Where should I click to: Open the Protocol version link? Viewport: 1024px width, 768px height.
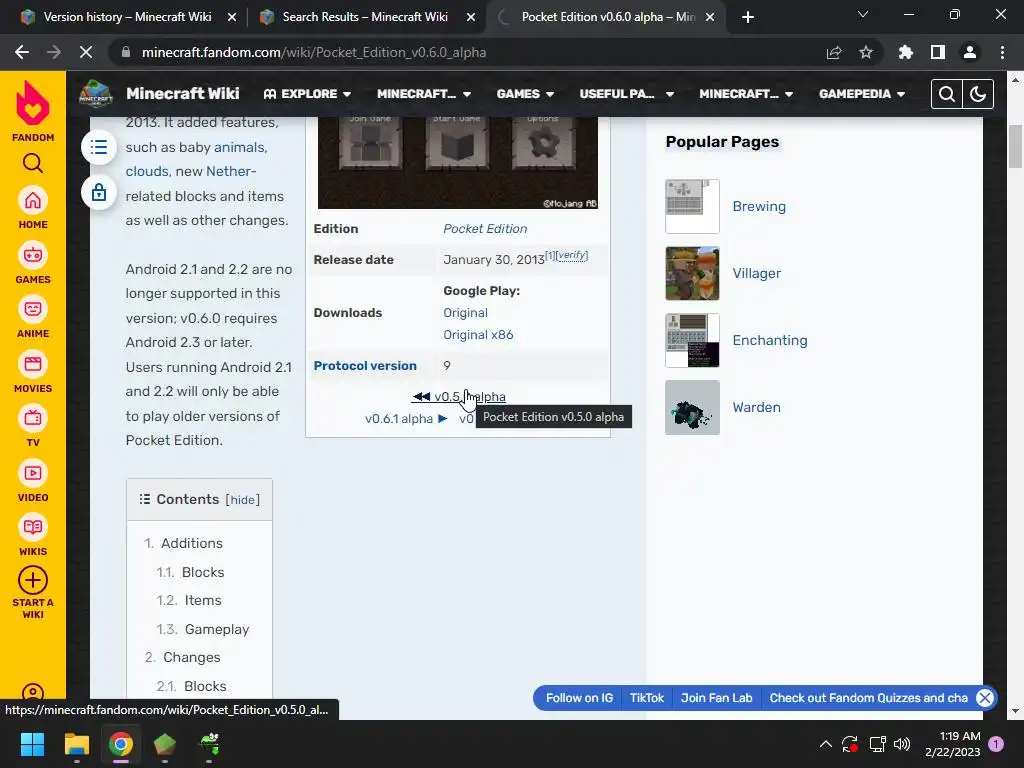click(x=365, y=366)
